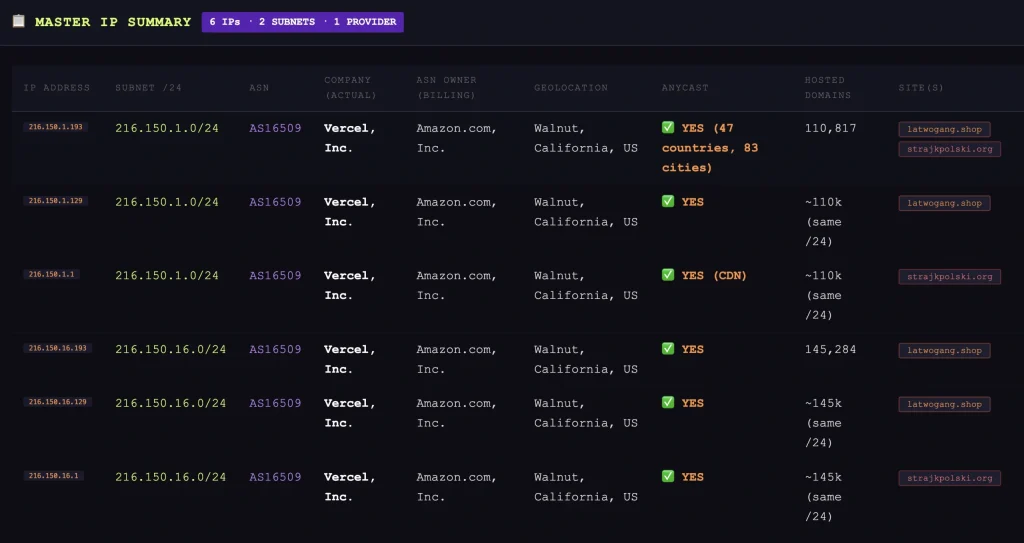Click the latwogang.shop tag in the 216.150.16.193 row
This screenshot has height=543, width=1024.
(x=944, y=350)
